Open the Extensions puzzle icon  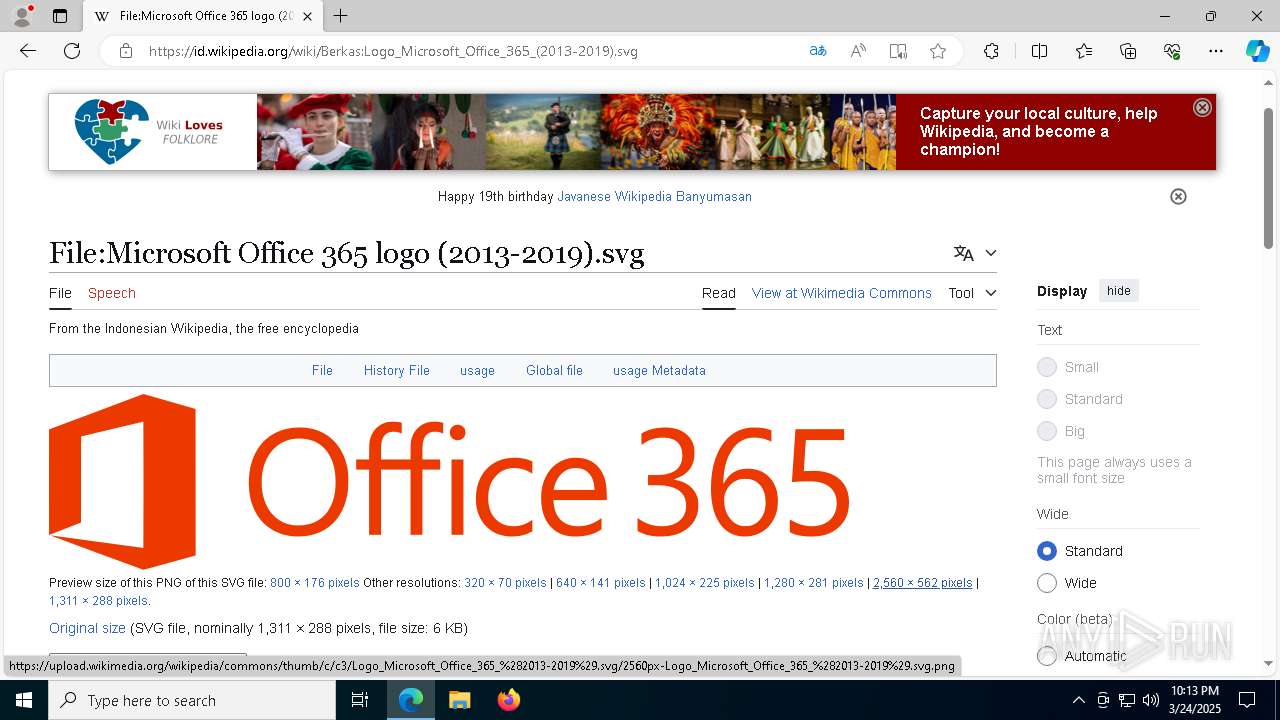[991, 51]
